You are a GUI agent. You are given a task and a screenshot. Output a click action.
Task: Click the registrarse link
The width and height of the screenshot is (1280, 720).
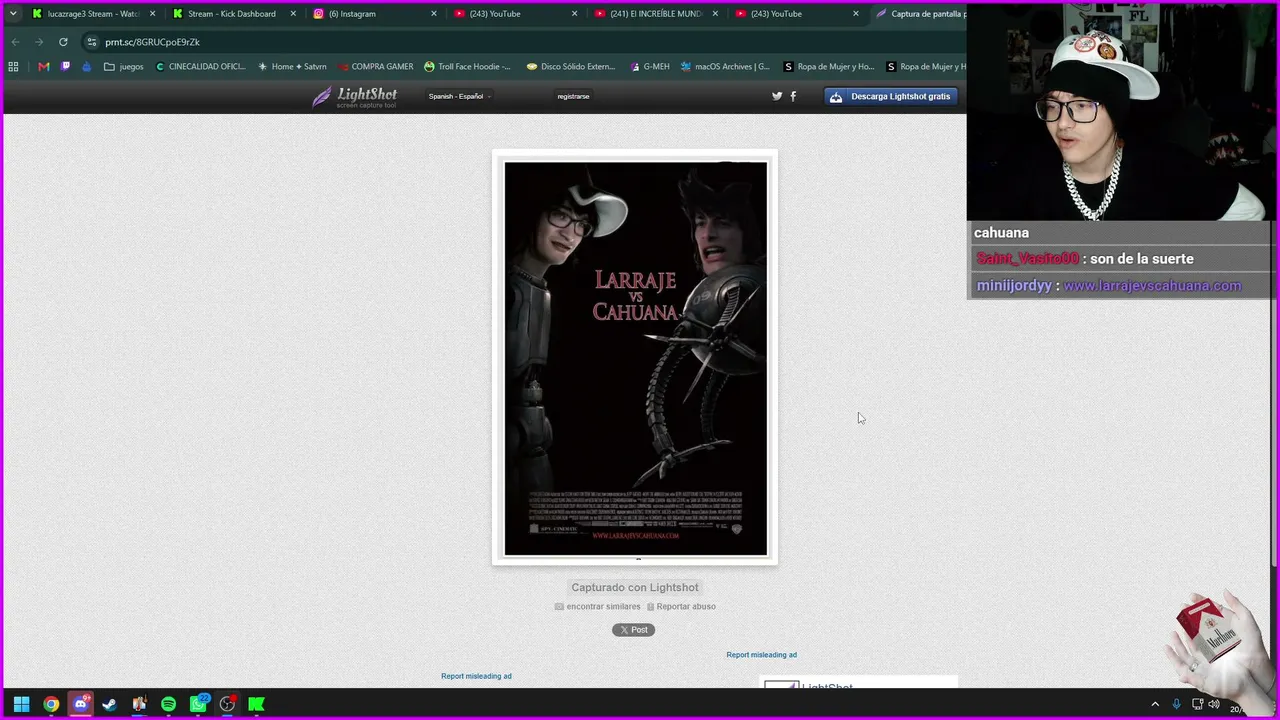click(573, 96)
